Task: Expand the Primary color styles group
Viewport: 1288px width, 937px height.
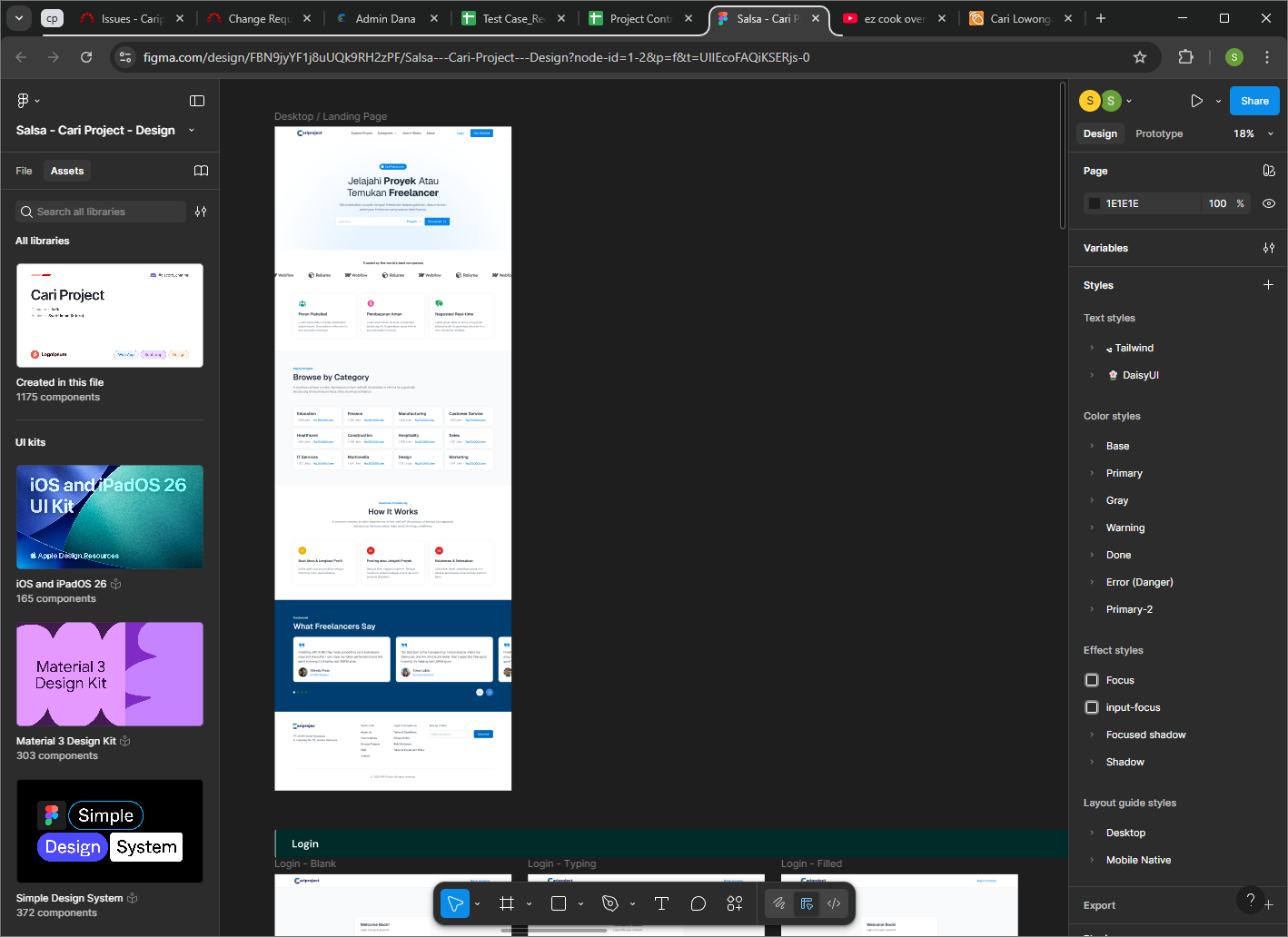Action: [1092, 473]
